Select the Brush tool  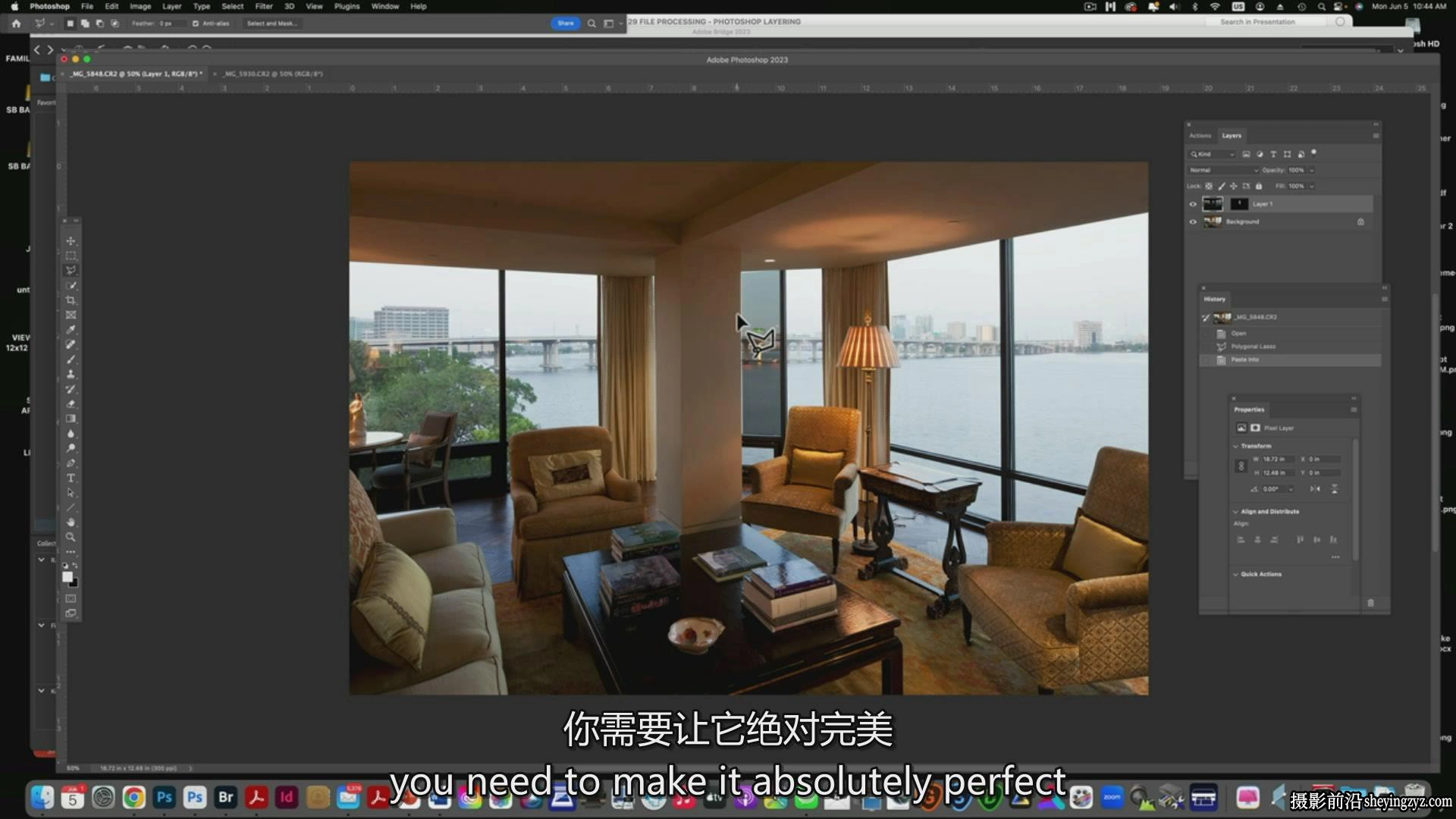[x=71, y=359]
